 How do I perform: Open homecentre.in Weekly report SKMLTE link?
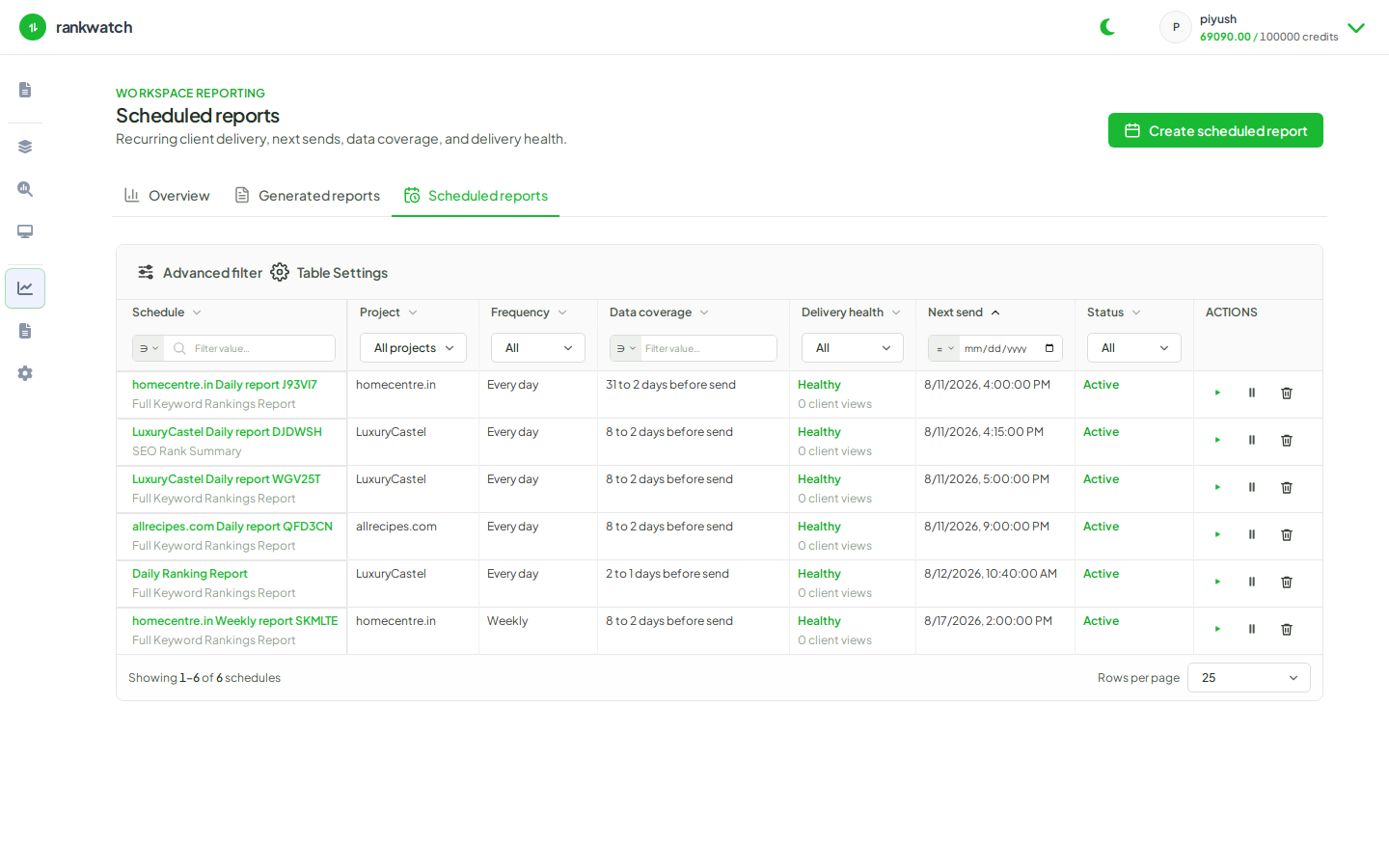pyautogui.click(x=235, y=621)
